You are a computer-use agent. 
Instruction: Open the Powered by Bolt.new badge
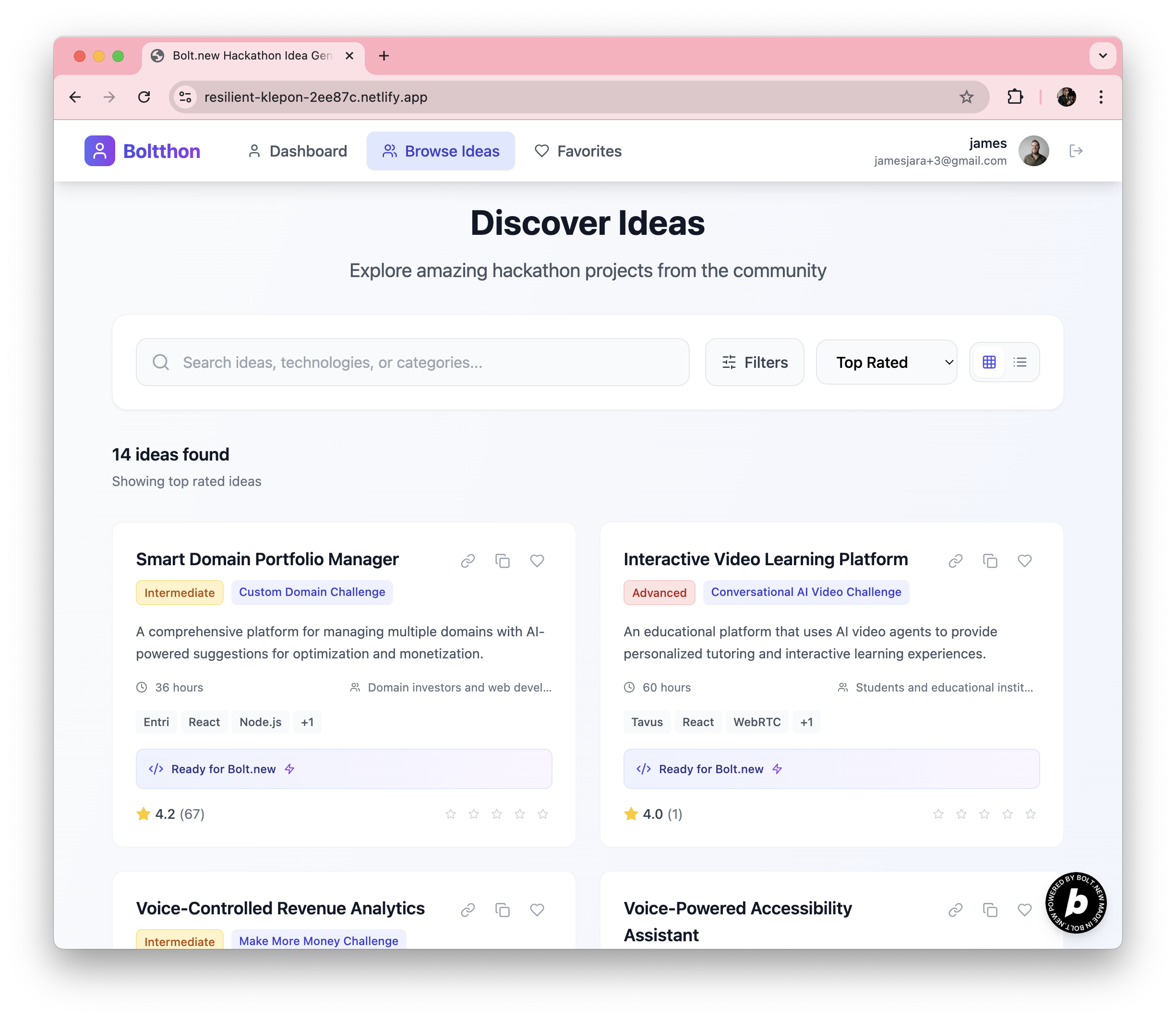pyautogui.click(x=1075, y=902)
